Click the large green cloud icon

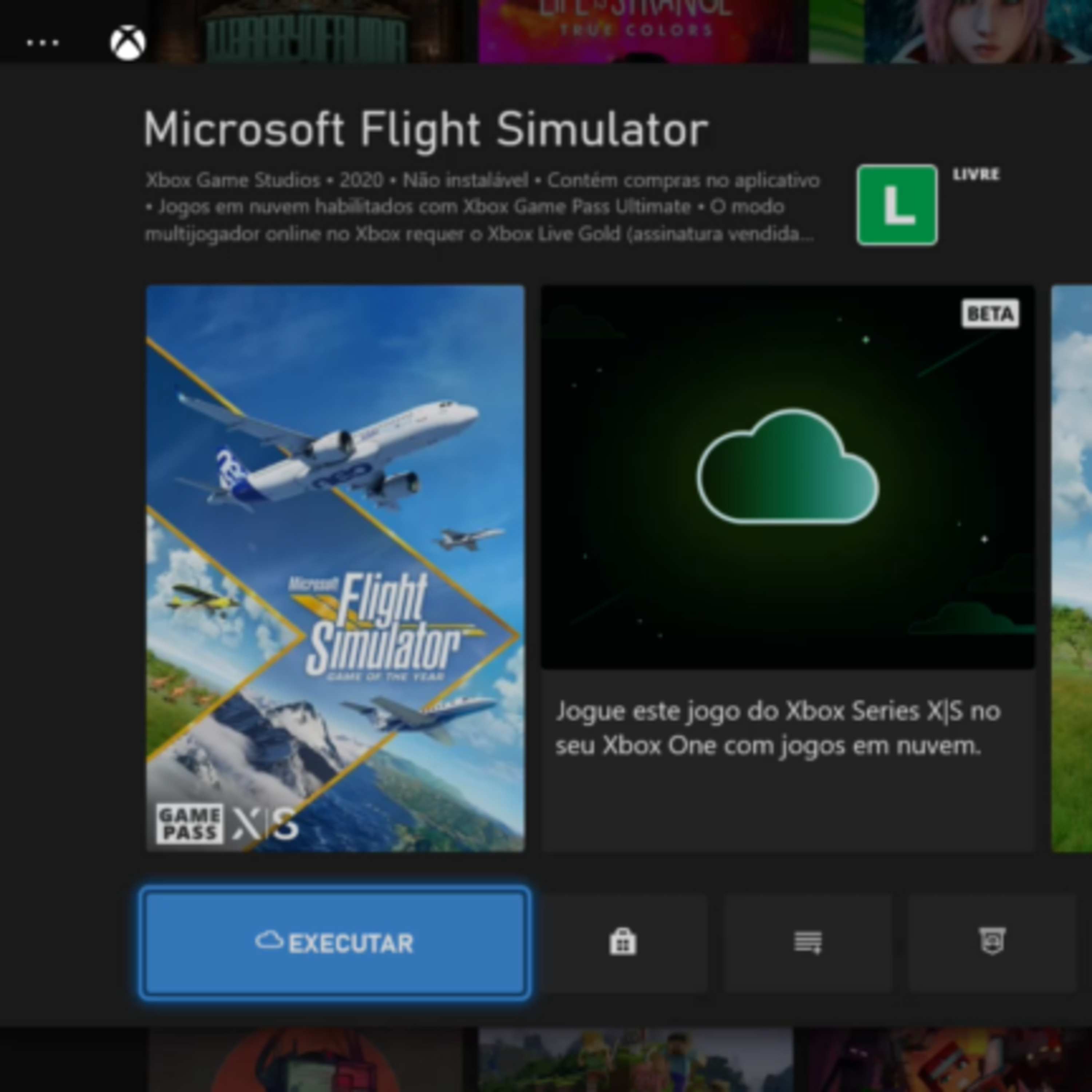click(x=787, y=466)
